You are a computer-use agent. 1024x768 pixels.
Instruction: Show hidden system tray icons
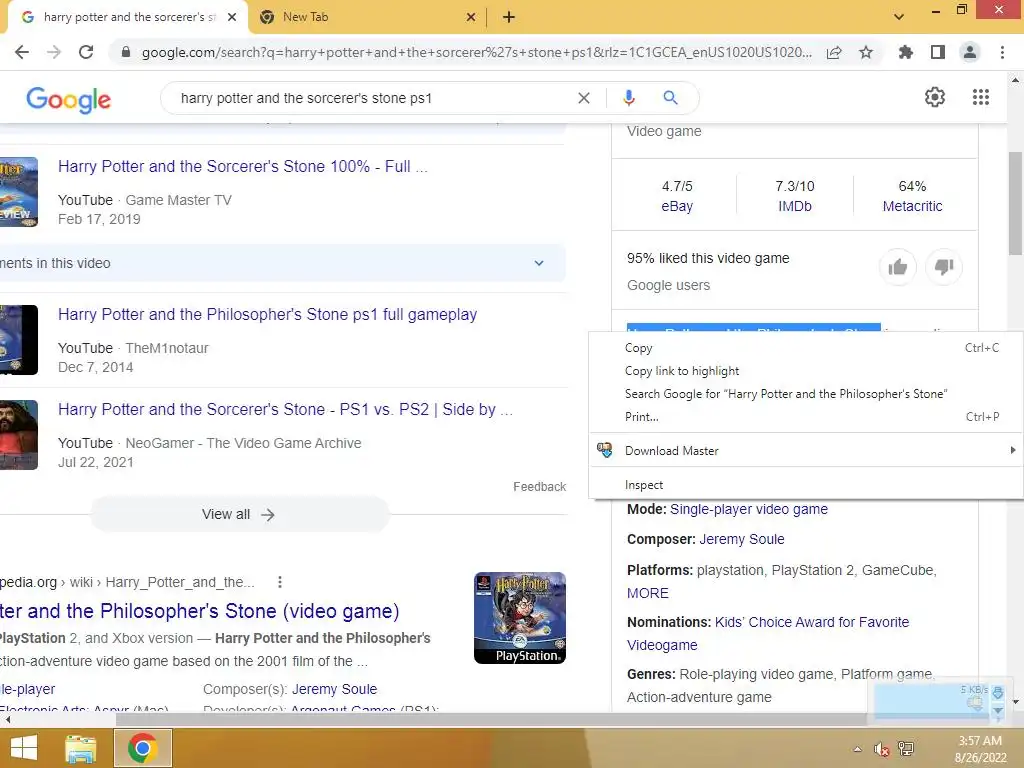pyautogui.click(x=857, y=749)
